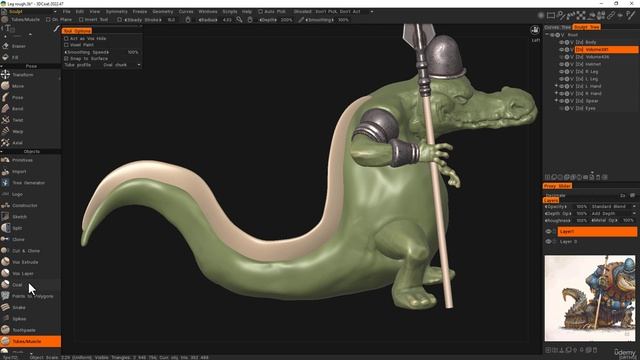The image size is (640, 360).
Task: Hide the Body object via eye icon
Action: tap(562, 42)
